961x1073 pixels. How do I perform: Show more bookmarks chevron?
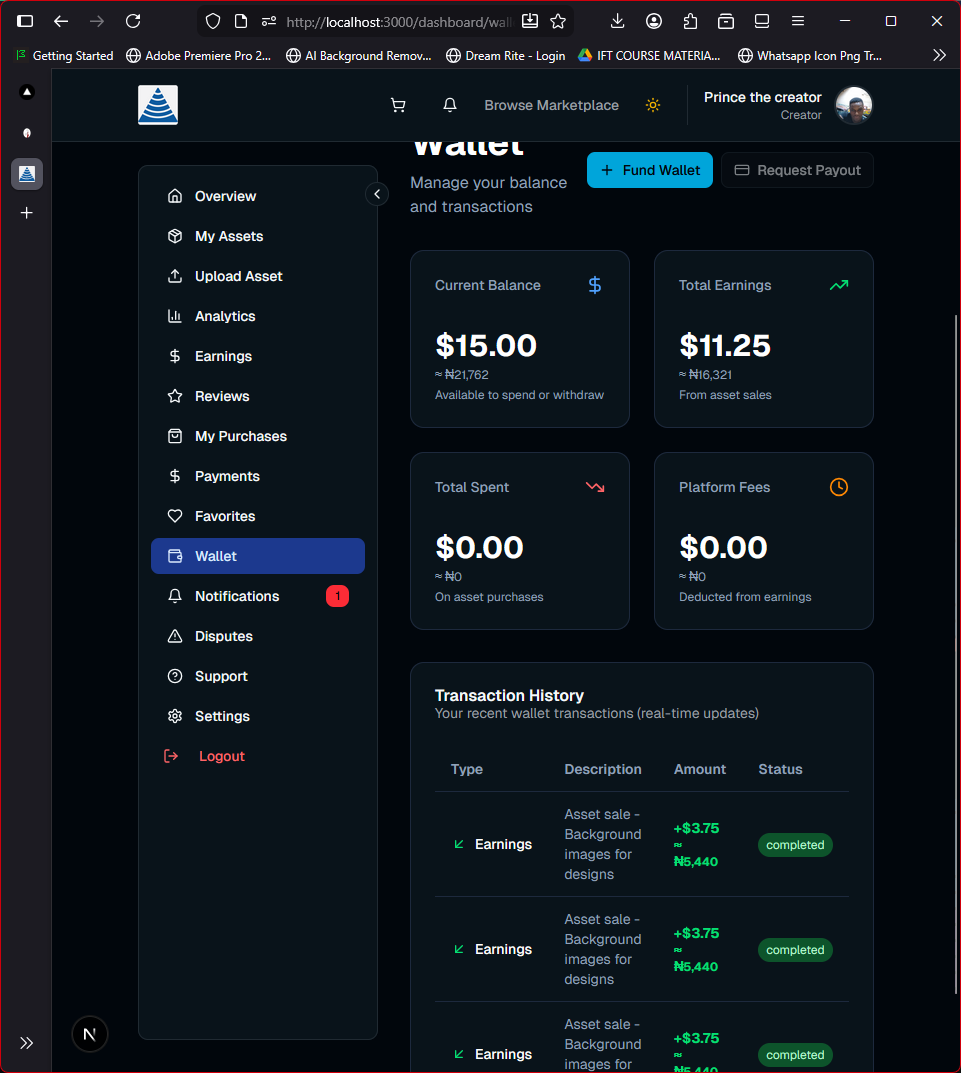coord(939,56)
